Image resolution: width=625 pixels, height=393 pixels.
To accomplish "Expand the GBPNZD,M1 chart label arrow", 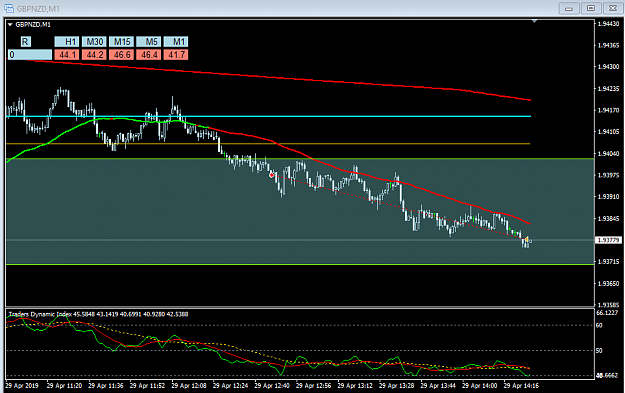I will tap(10, 25).
